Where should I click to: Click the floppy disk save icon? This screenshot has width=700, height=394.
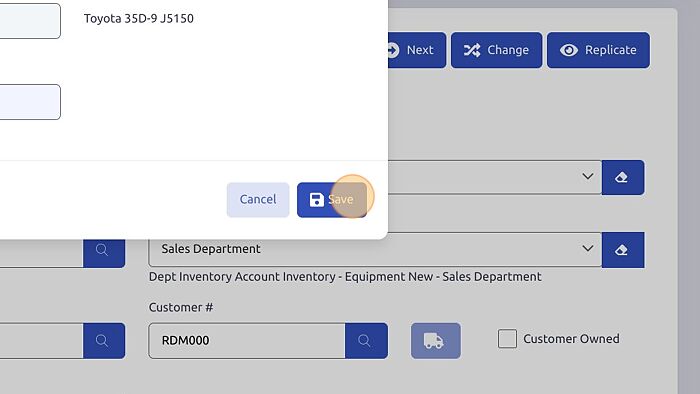point(317,199)
